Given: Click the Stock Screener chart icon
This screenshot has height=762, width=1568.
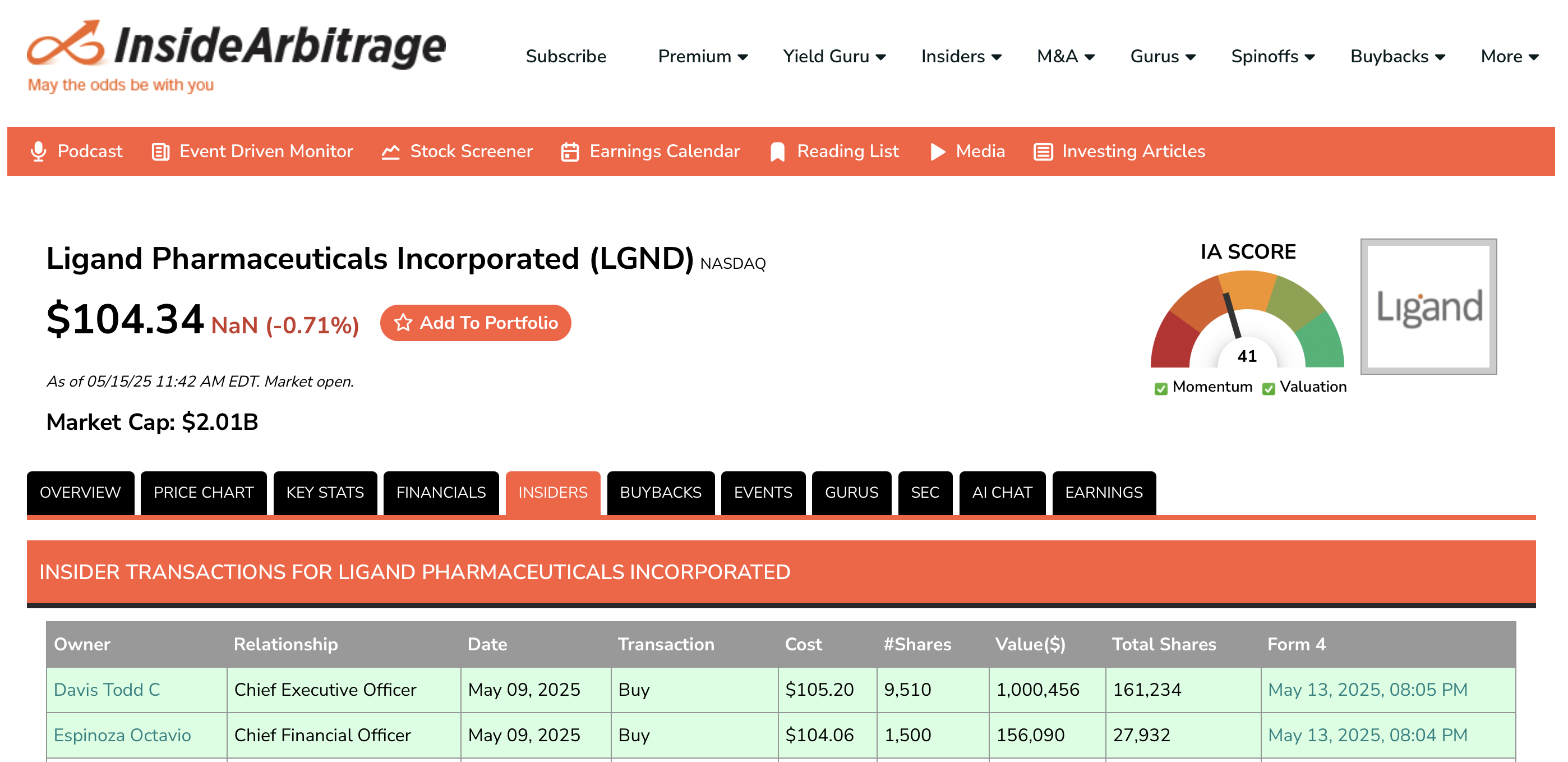Looking at the screenshot, I should click(x=390, y=152).
